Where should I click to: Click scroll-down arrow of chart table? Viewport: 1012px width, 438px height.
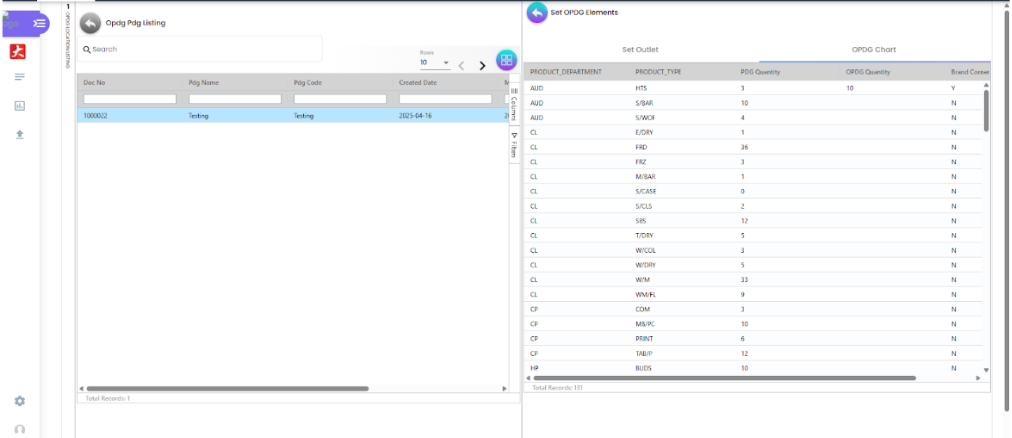pos(986,370)
